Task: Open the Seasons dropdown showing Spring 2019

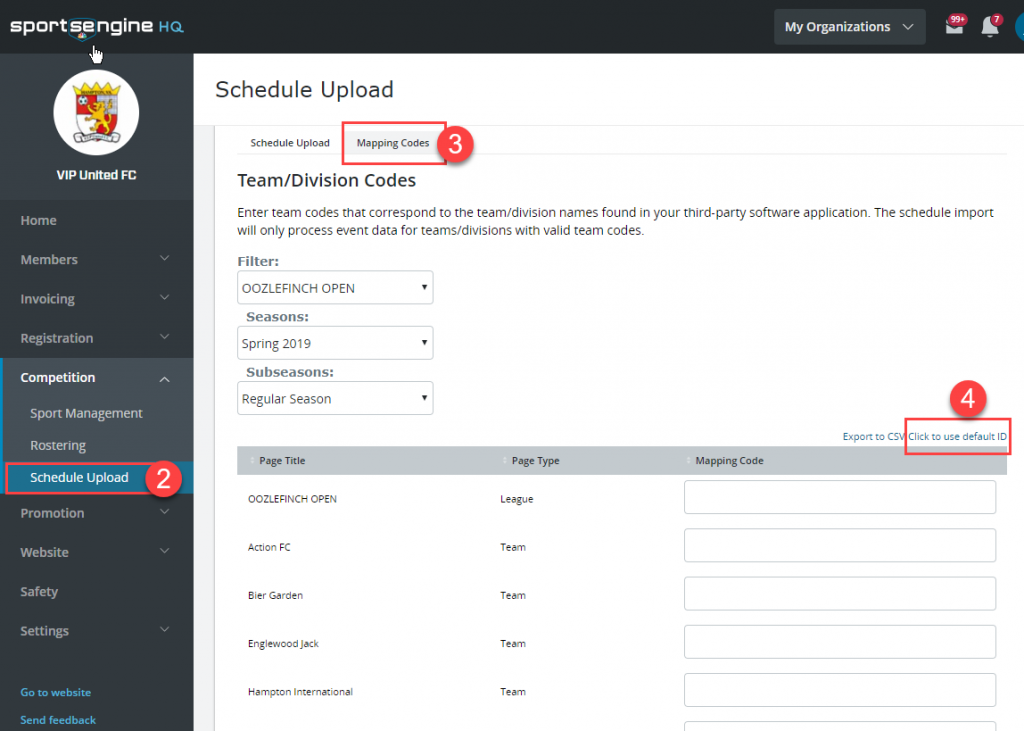Action: (335, 342)
